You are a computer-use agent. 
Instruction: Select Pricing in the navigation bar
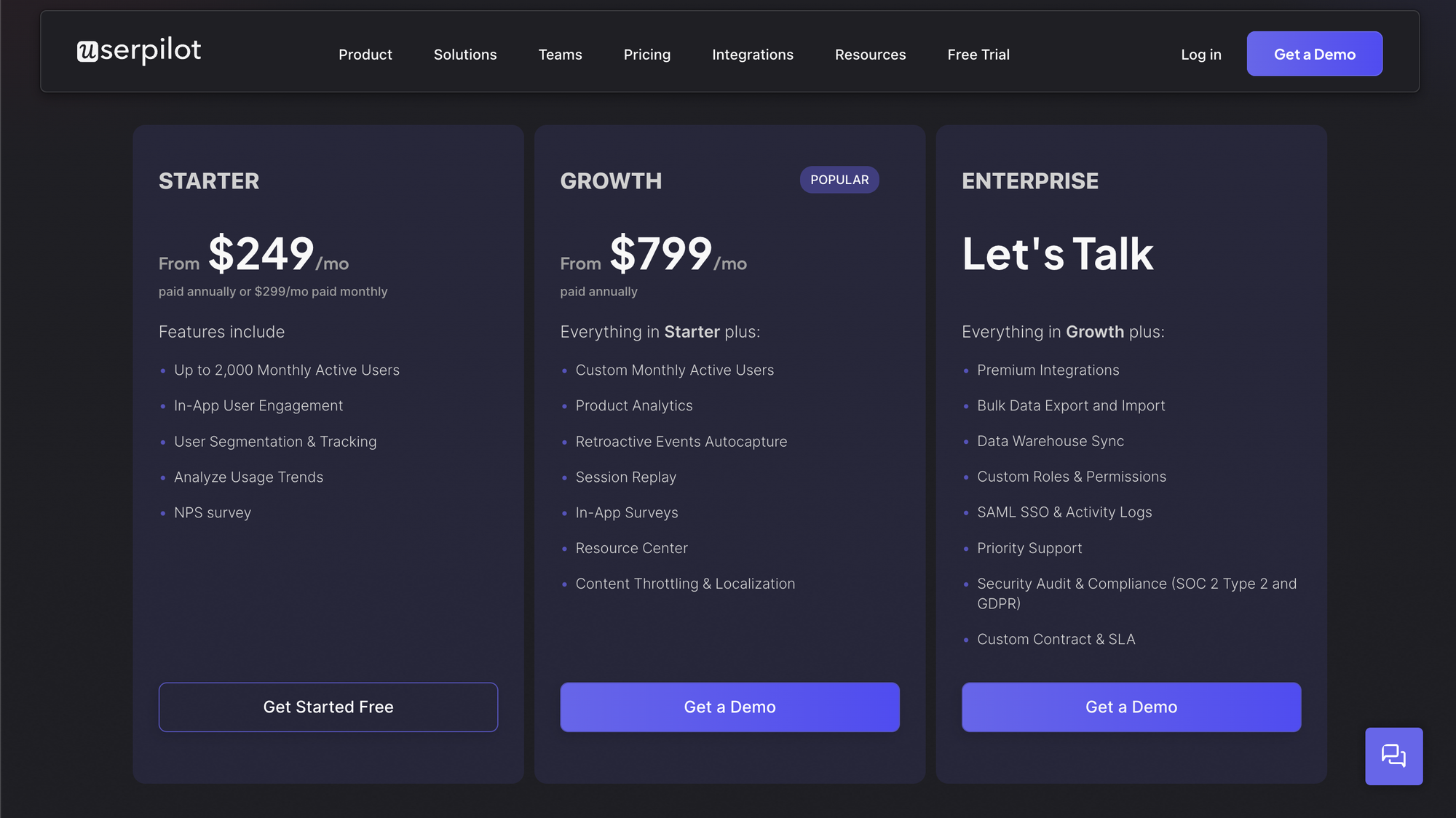pyautogui.click(x=646, y=55)
